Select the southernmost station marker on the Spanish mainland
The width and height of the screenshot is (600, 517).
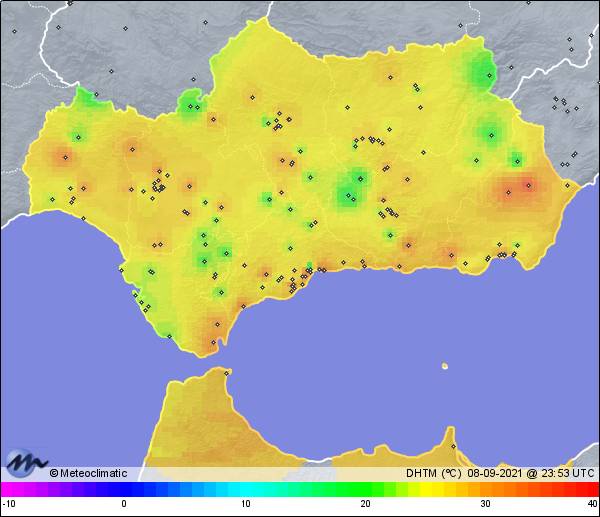(214, 342)
